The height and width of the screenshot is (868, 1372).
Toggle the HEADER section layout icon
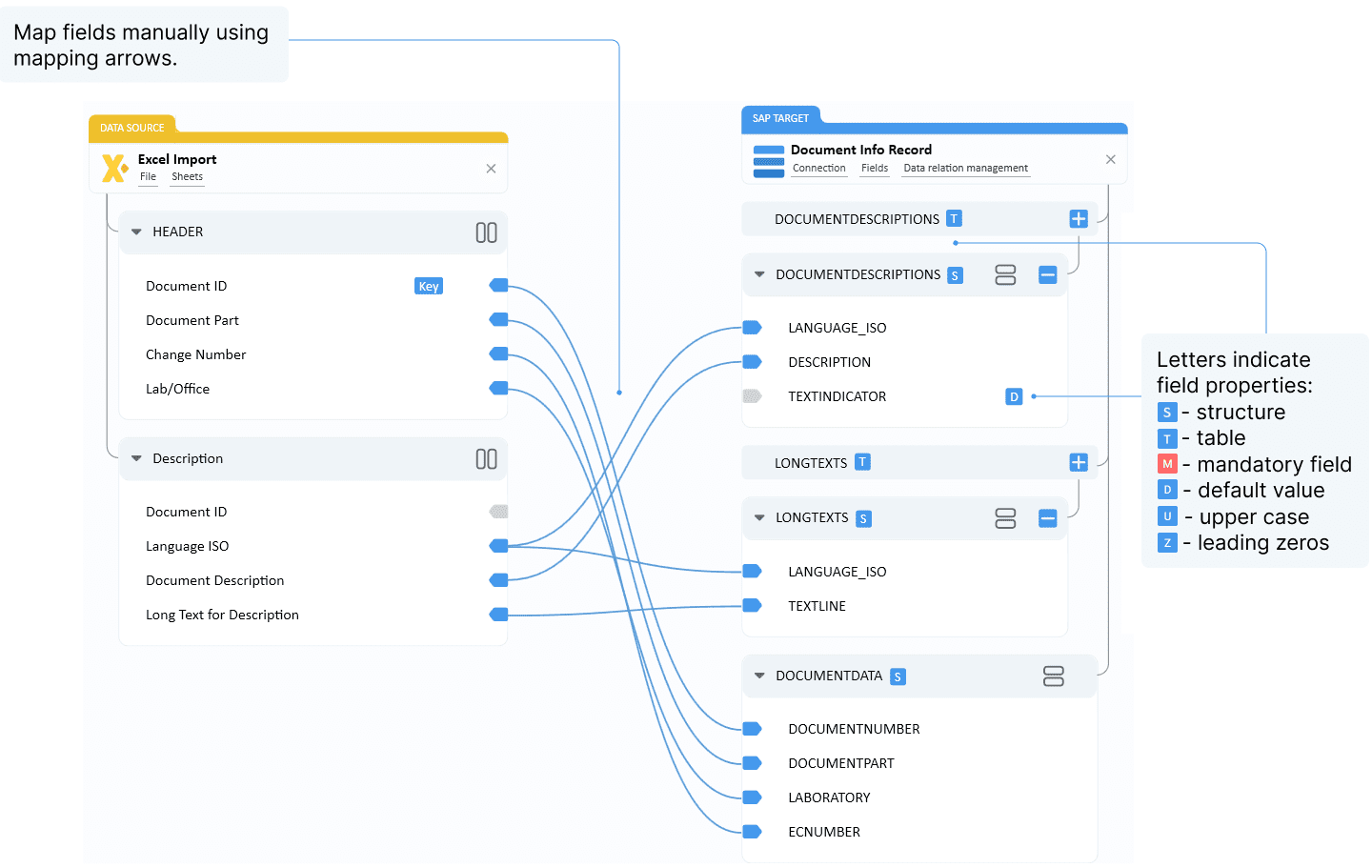click(x=486, y=232)
